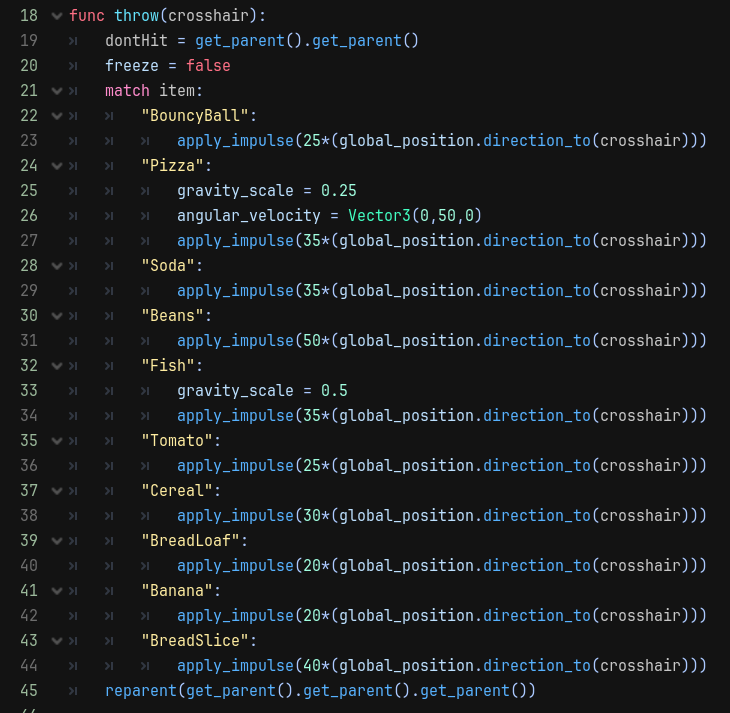Click line number 45 in the gutter
Viewport: 730px width, 713px height.
click(x=28, y=690)
